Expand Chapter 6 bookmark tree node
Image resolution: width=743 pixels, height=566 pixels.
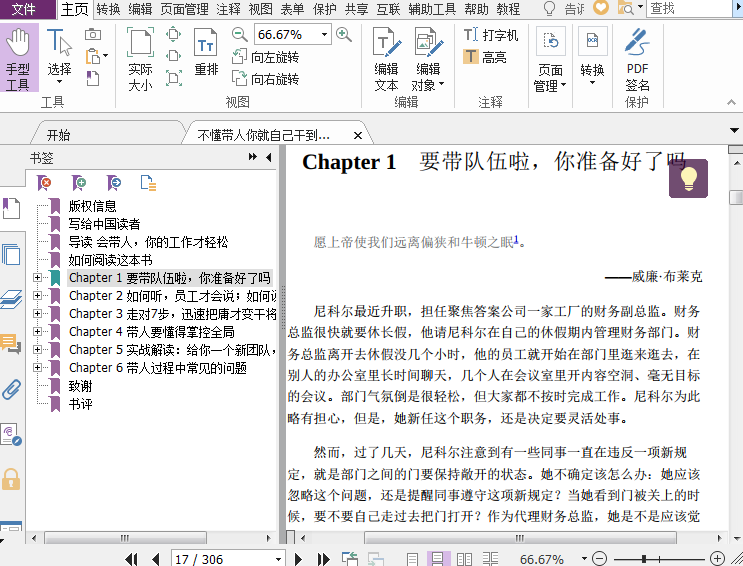click(37, 367)
